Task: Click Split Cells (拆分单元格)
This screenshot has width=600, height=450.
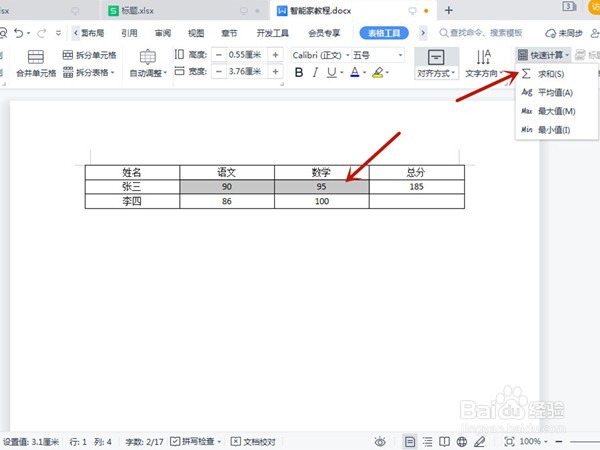Action: point(90,55)
